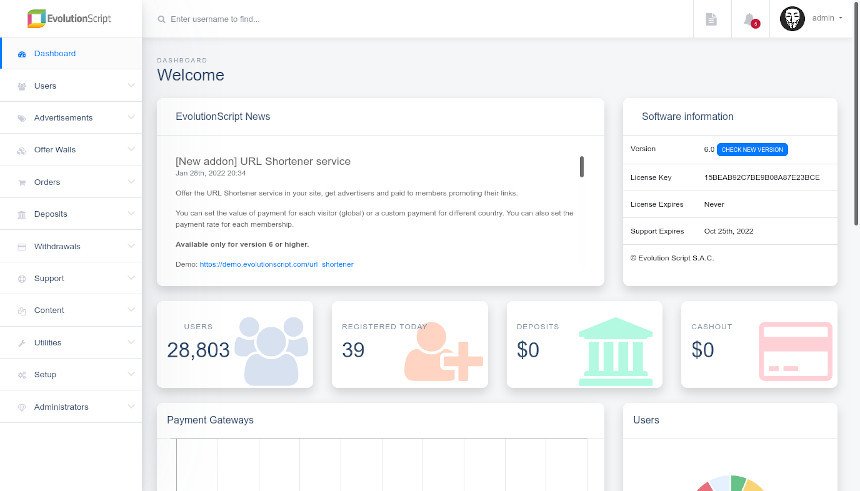Image resolution: width=860 pixels, height=491 pixels.
Task: Open the Offer Walls menu item
Action: pos(71,150)
